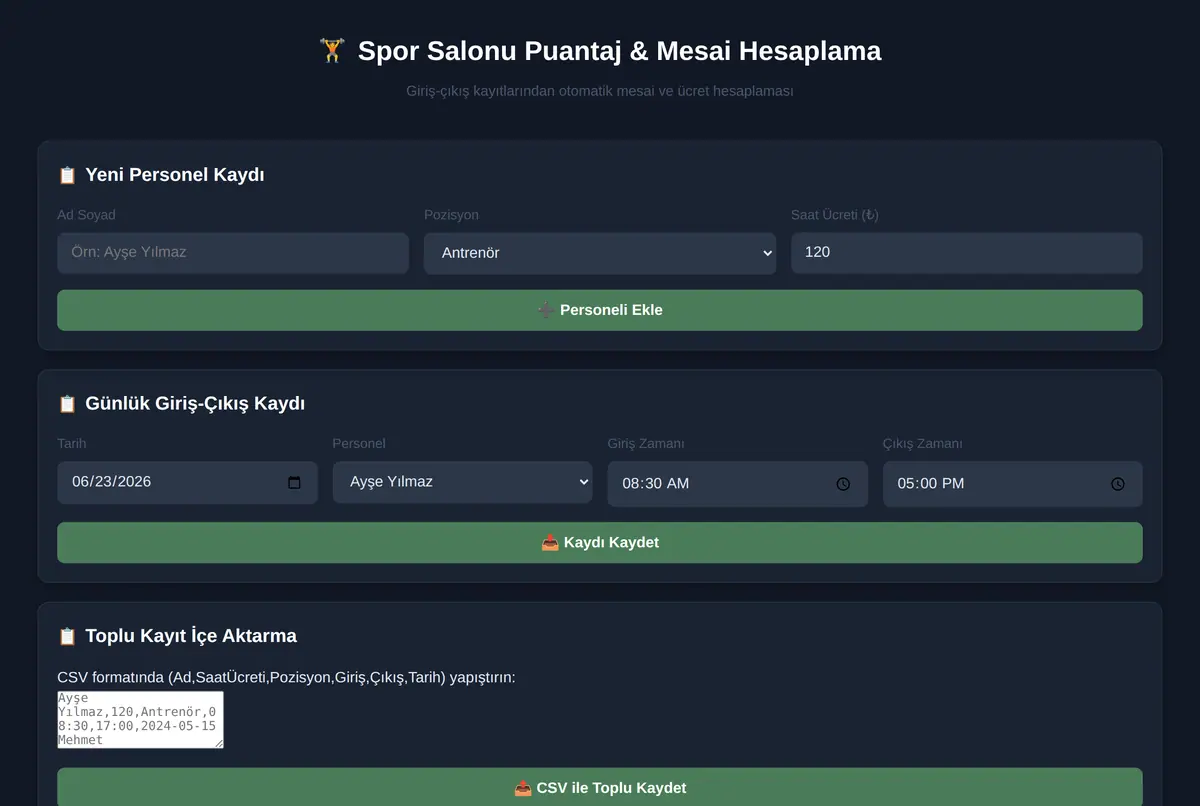Click the 'Saat Ücreti (₺)' label
The image size is (1200, 806).
835,215
